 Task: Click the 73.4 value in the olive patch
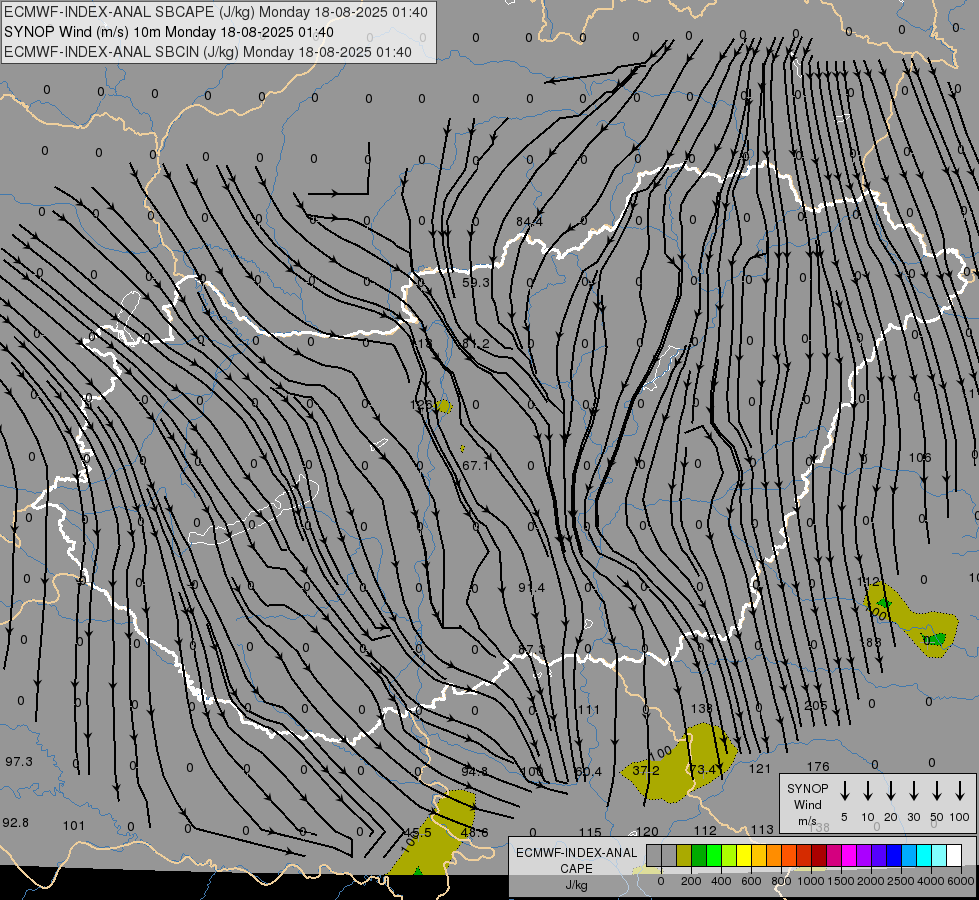pos(702,769)
